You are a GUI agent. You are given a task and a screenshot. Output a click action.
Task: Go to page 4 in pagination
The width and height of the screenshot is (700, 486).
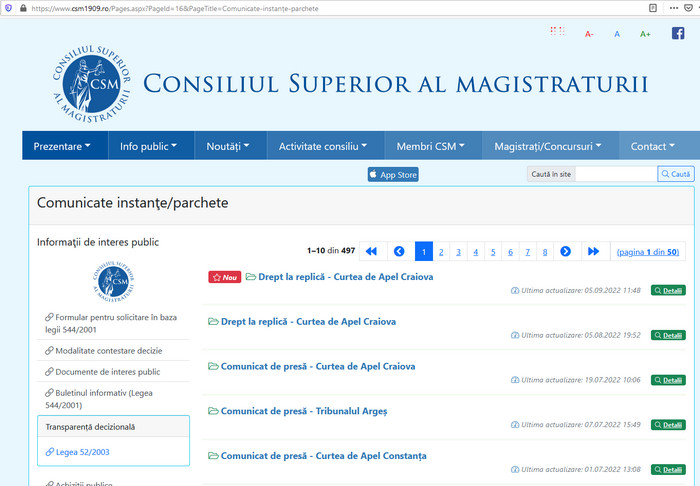click(x=476, y=251)
